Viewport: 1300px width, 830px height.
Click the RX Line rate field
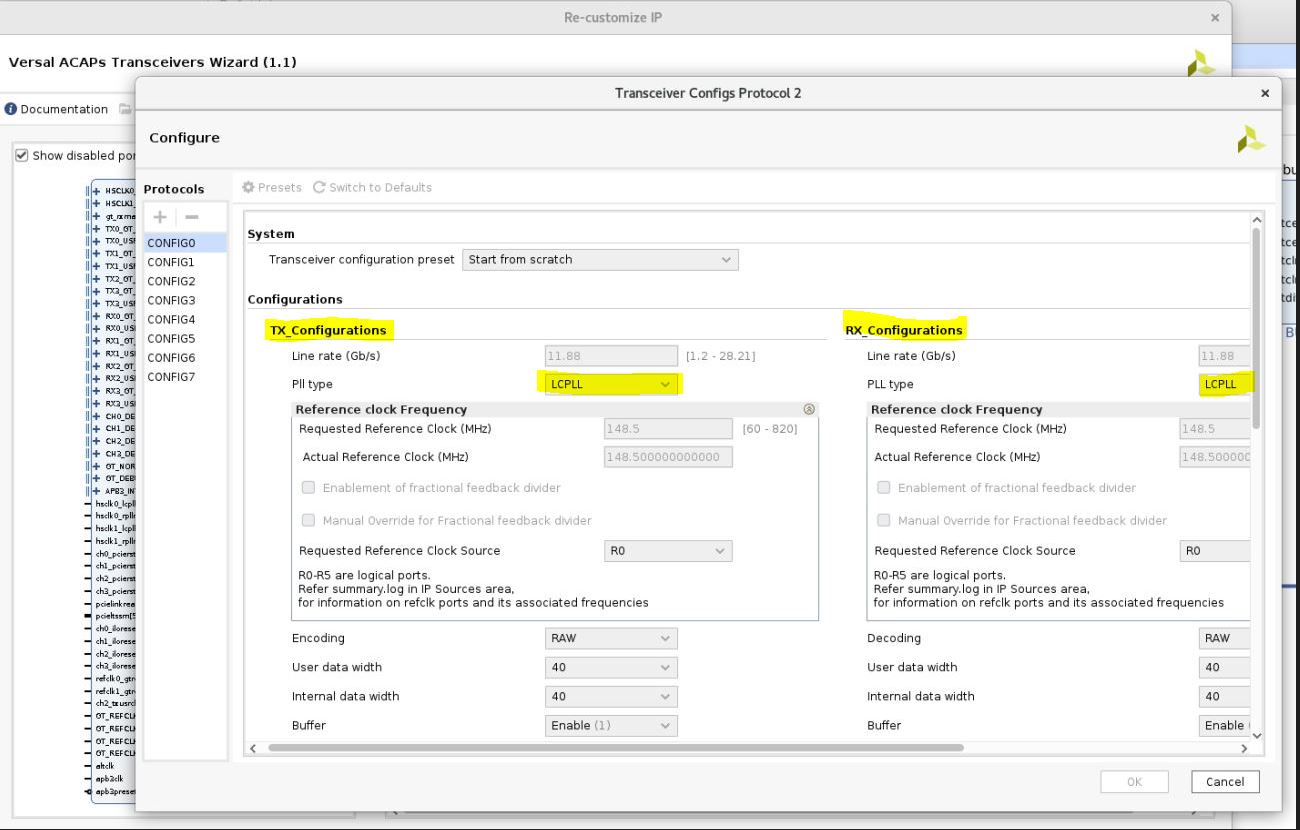point(1226,356)
